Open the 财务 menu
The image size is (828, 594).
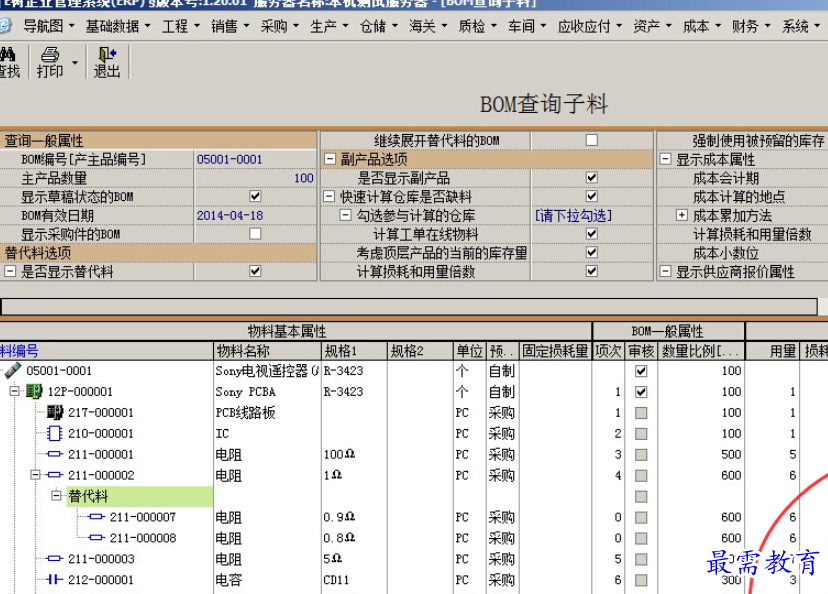(751, 26)
